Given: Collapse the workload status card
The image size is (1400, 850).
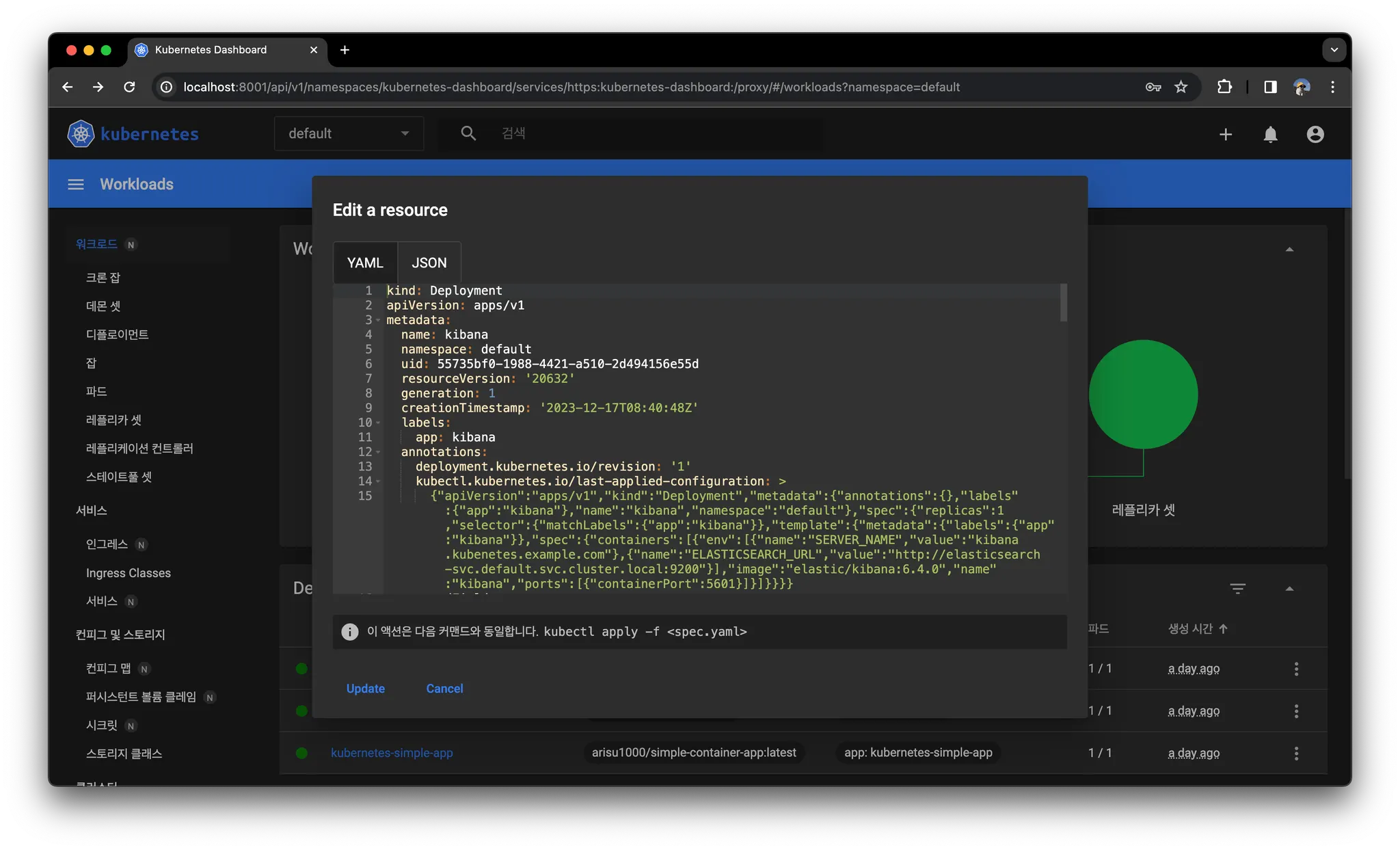Looking at the screenshot, I should tap(1289, 250).
